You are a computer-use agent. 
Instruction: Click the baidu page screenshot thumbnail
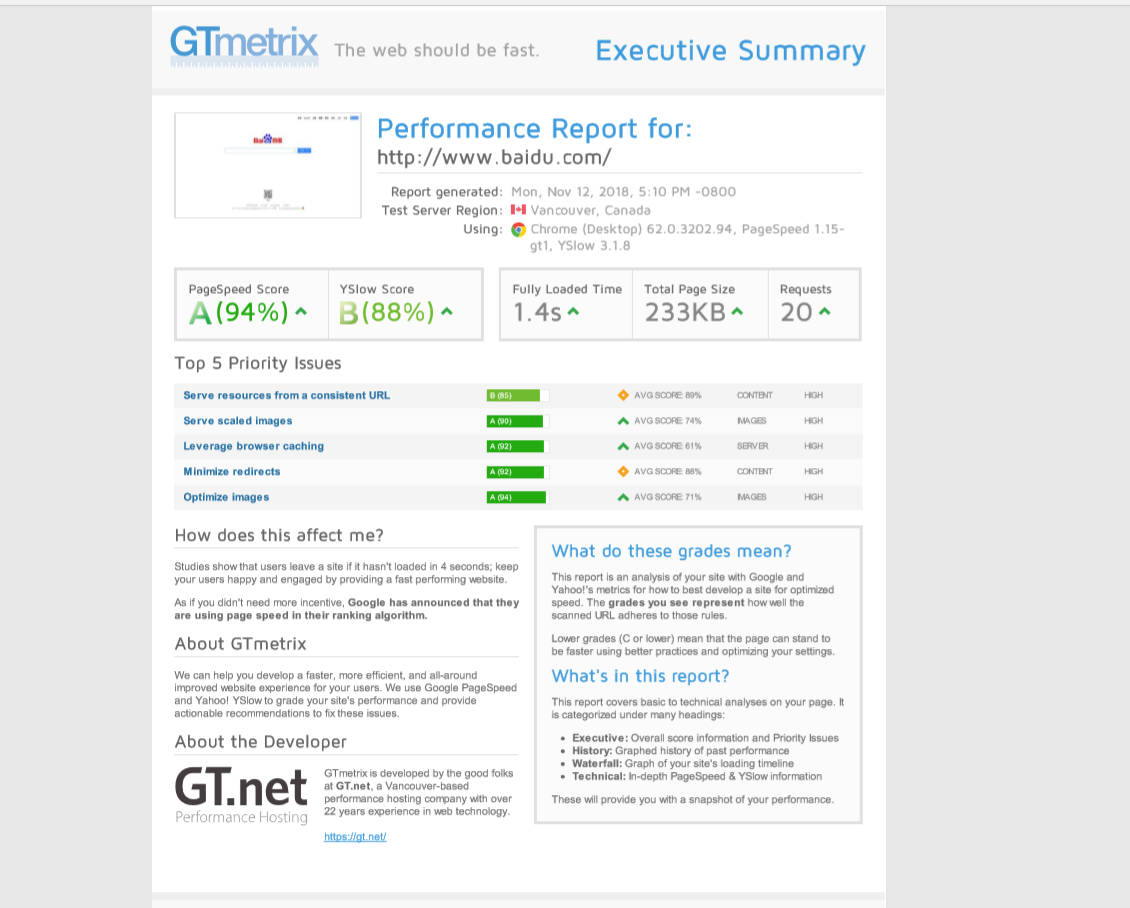268,165
